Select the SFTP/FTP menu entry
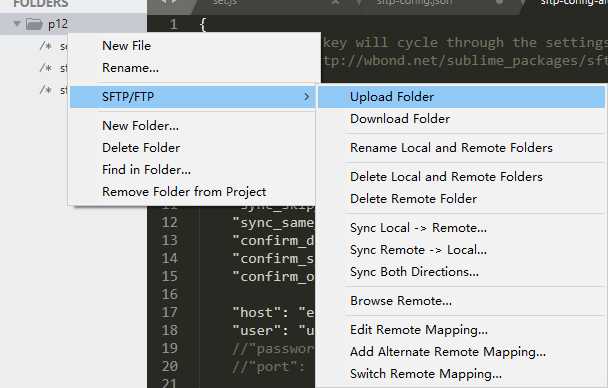Viewport: 608px width, 388px height. tap(193, 97)
